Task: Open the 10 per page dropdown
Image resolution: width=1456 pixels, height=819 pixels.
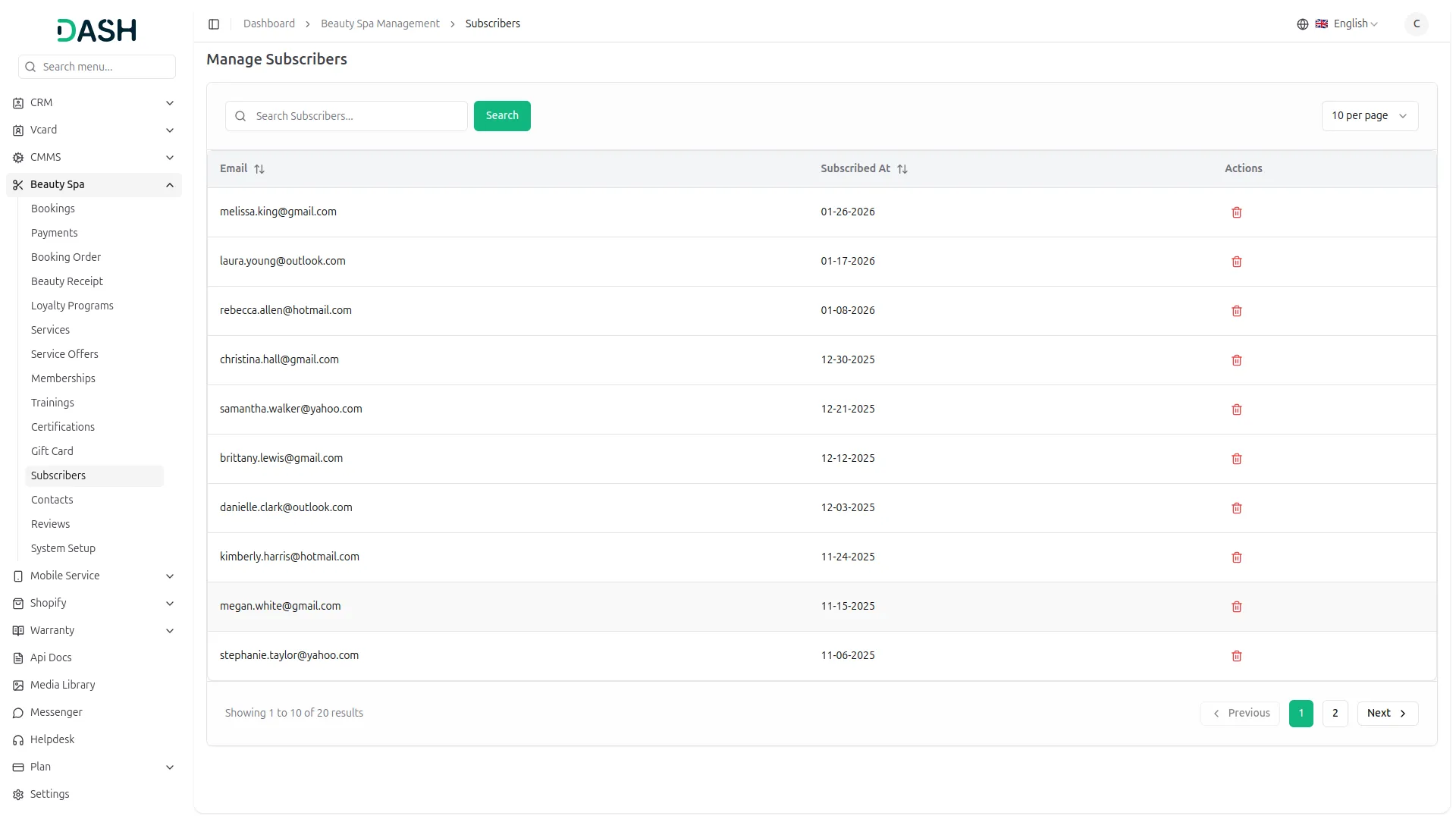Action: click(x=1369, y=116)
